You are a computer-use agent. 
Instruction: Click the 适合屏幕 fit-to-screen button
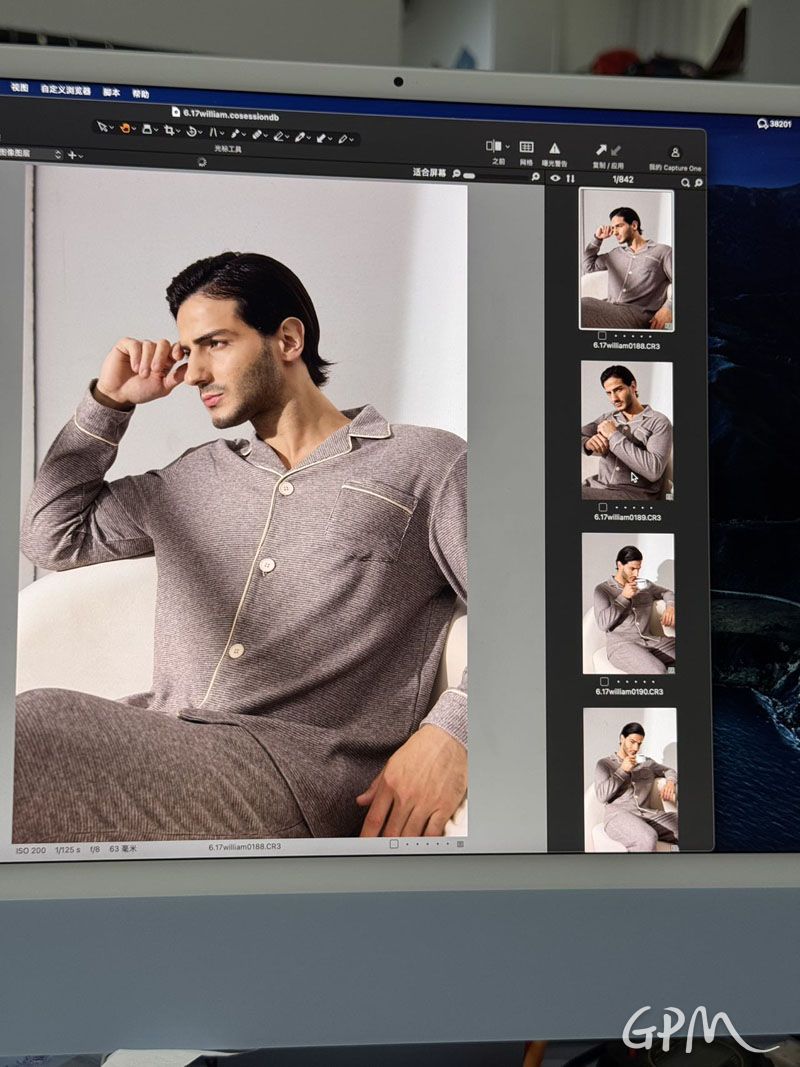pyautogui.click(x=429, y=173)
